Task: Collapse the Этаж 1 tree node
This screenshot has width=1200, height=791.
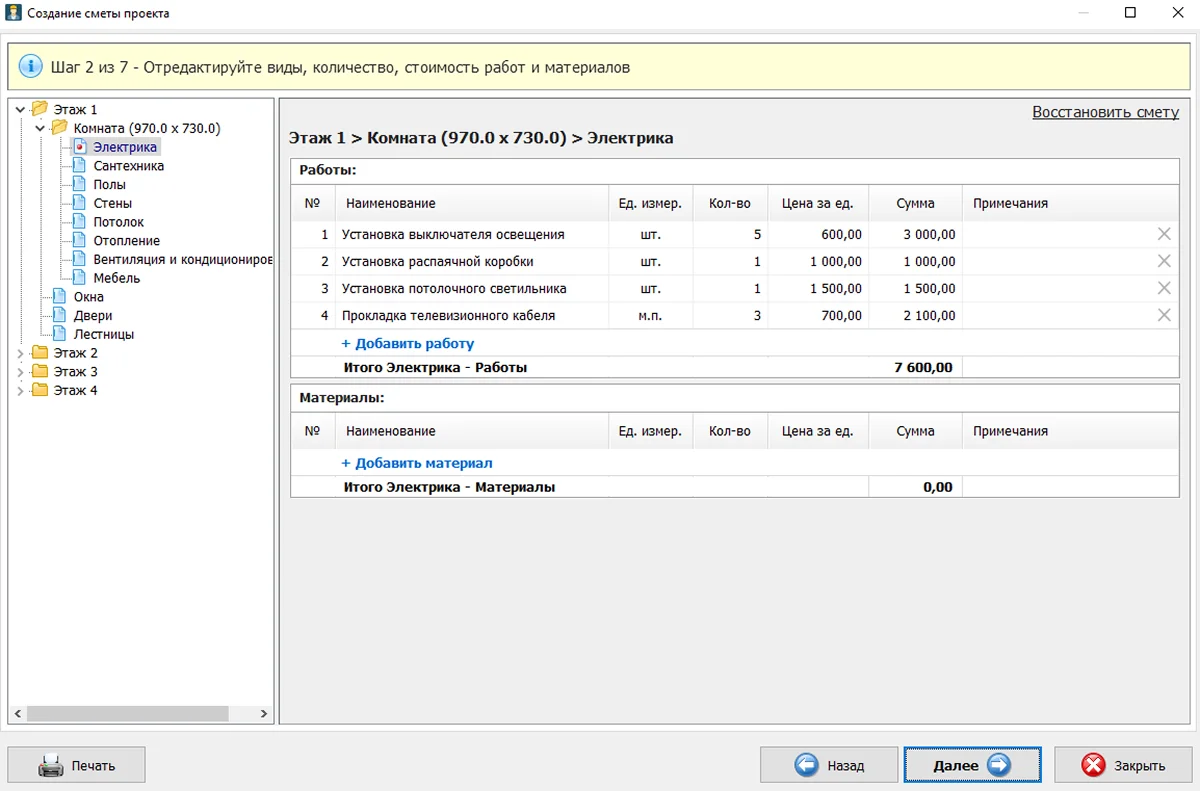Action: (20, 109)
